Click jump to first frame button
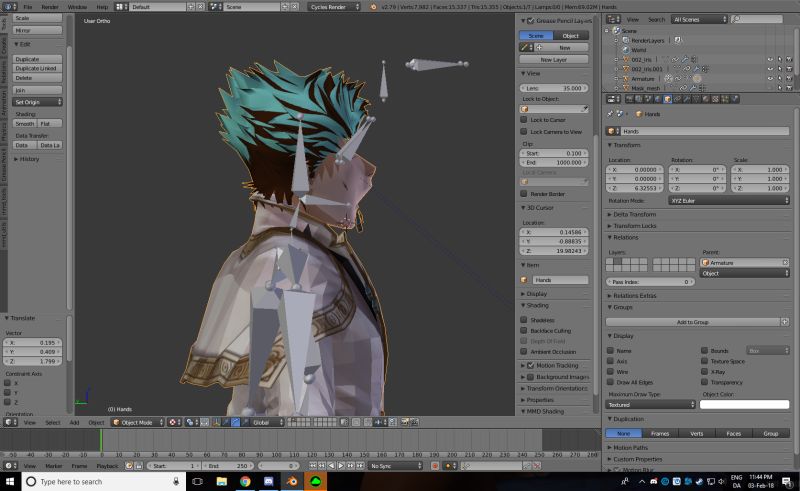The image size is (800, 491). coord(312,465)
